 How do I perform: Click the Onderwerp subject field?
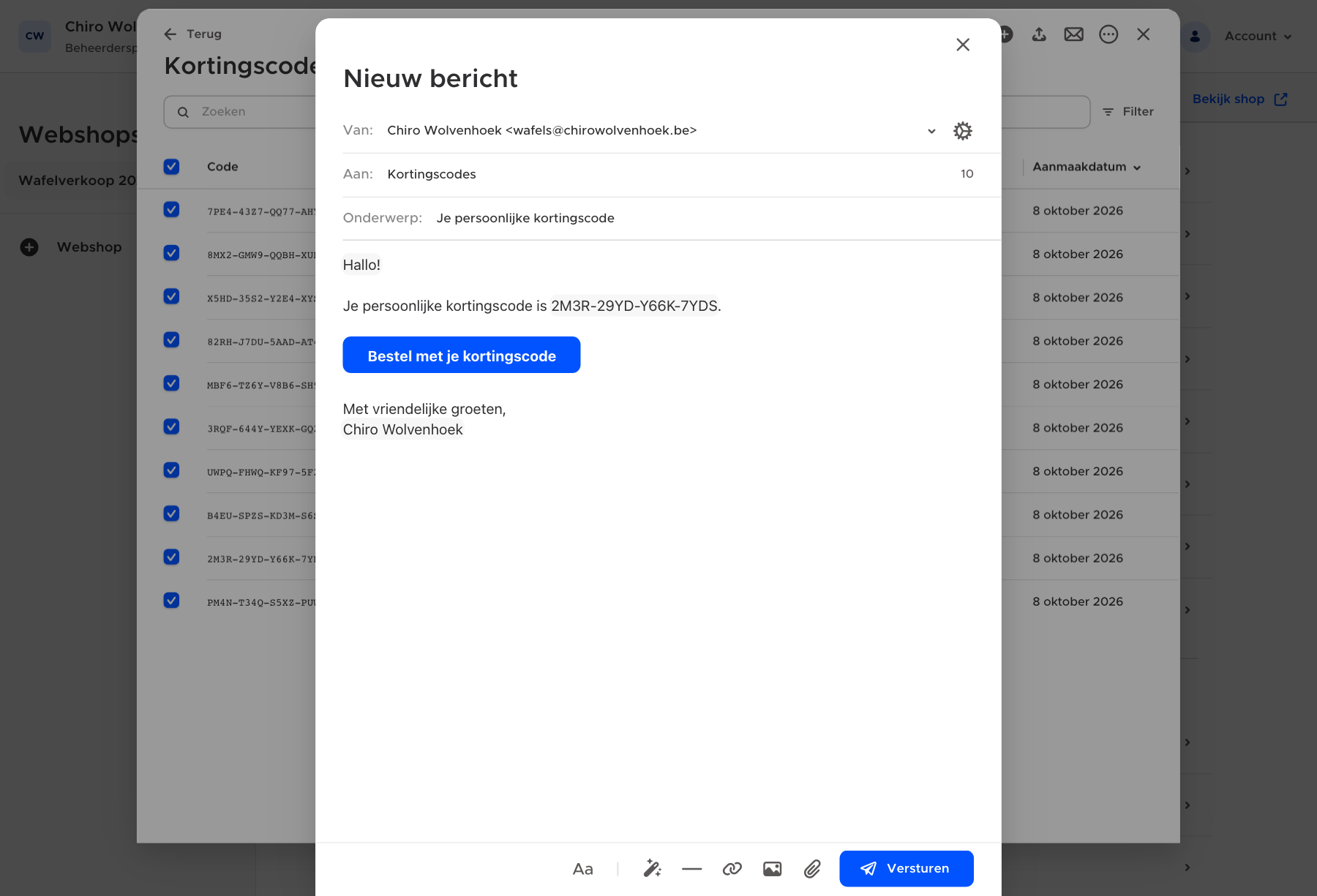coord(671,218)
